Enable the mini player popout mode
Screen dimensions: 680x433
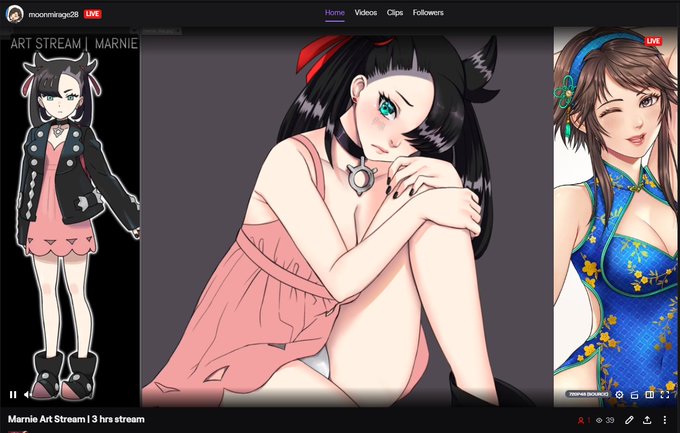[x=634, y=394]
